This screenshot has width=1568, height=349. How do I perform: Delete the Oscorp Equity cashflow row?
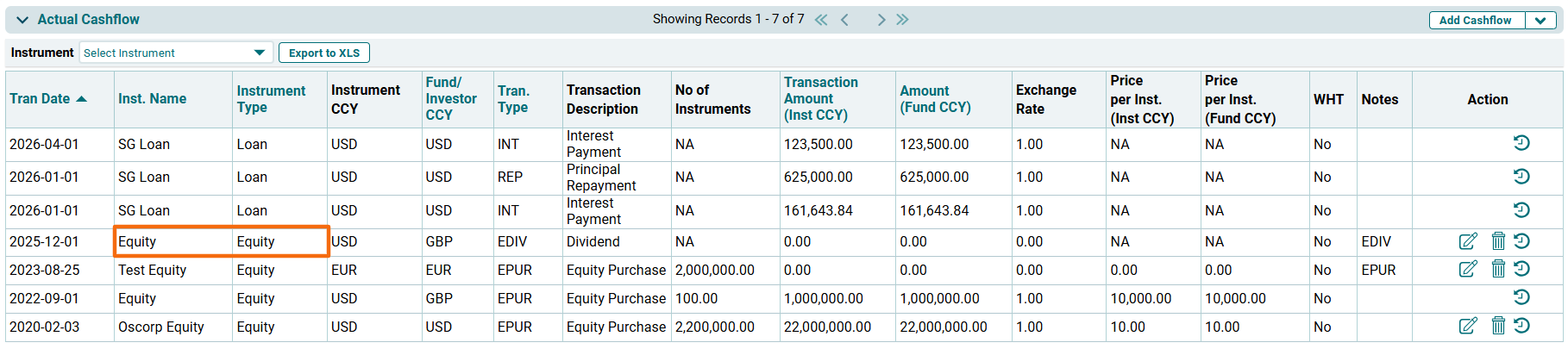pyautogui.click(x=1498, y=327)
